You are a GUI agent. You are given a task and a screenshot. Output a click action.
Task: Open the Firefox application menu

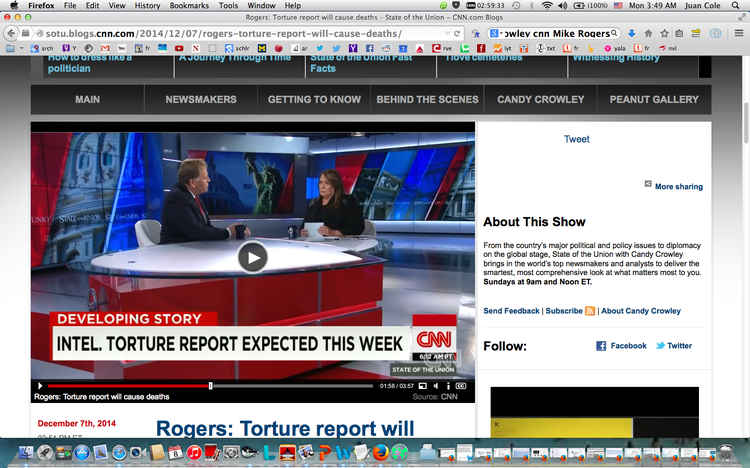pyautogui.click(x=41, y=6)
